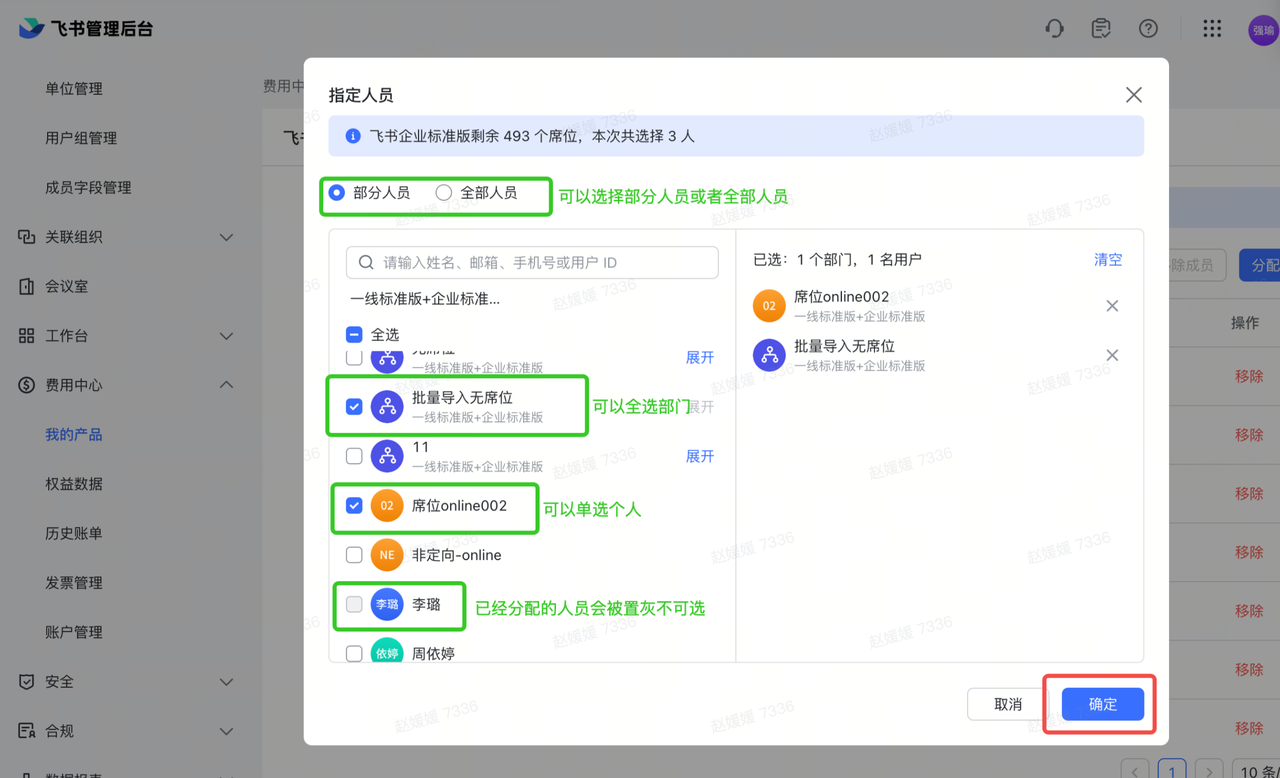Viewport: 1280px width, 778px height.
Task: Open the task checklist icon in header
Action: [1101, 28]
